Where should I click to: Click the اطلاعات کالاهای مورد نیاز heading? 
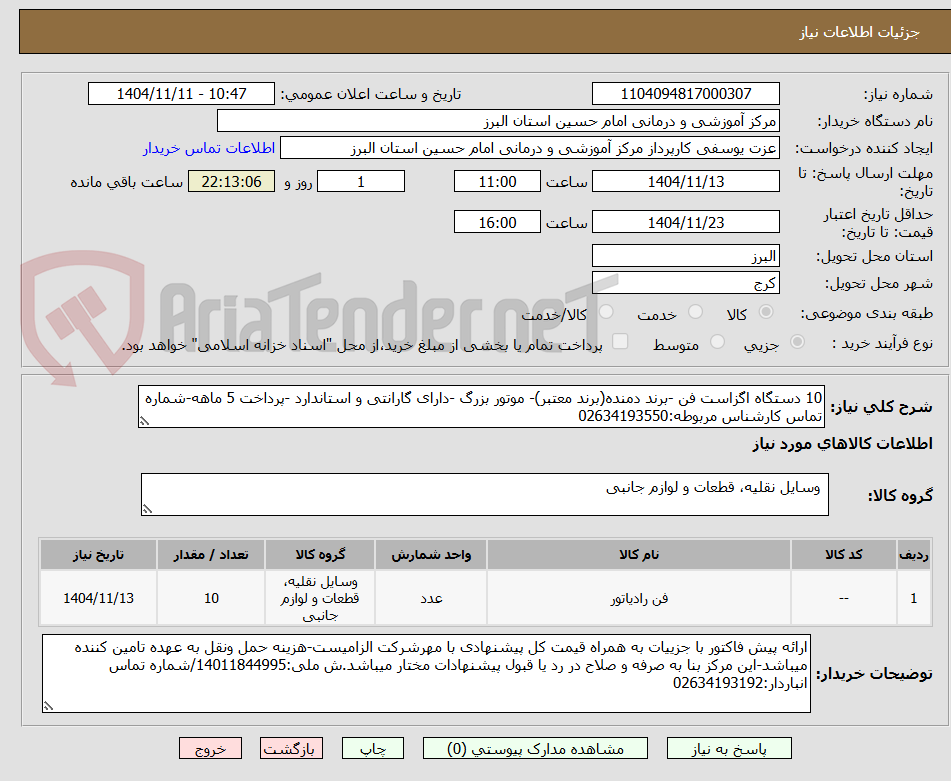tap(842, 444)
